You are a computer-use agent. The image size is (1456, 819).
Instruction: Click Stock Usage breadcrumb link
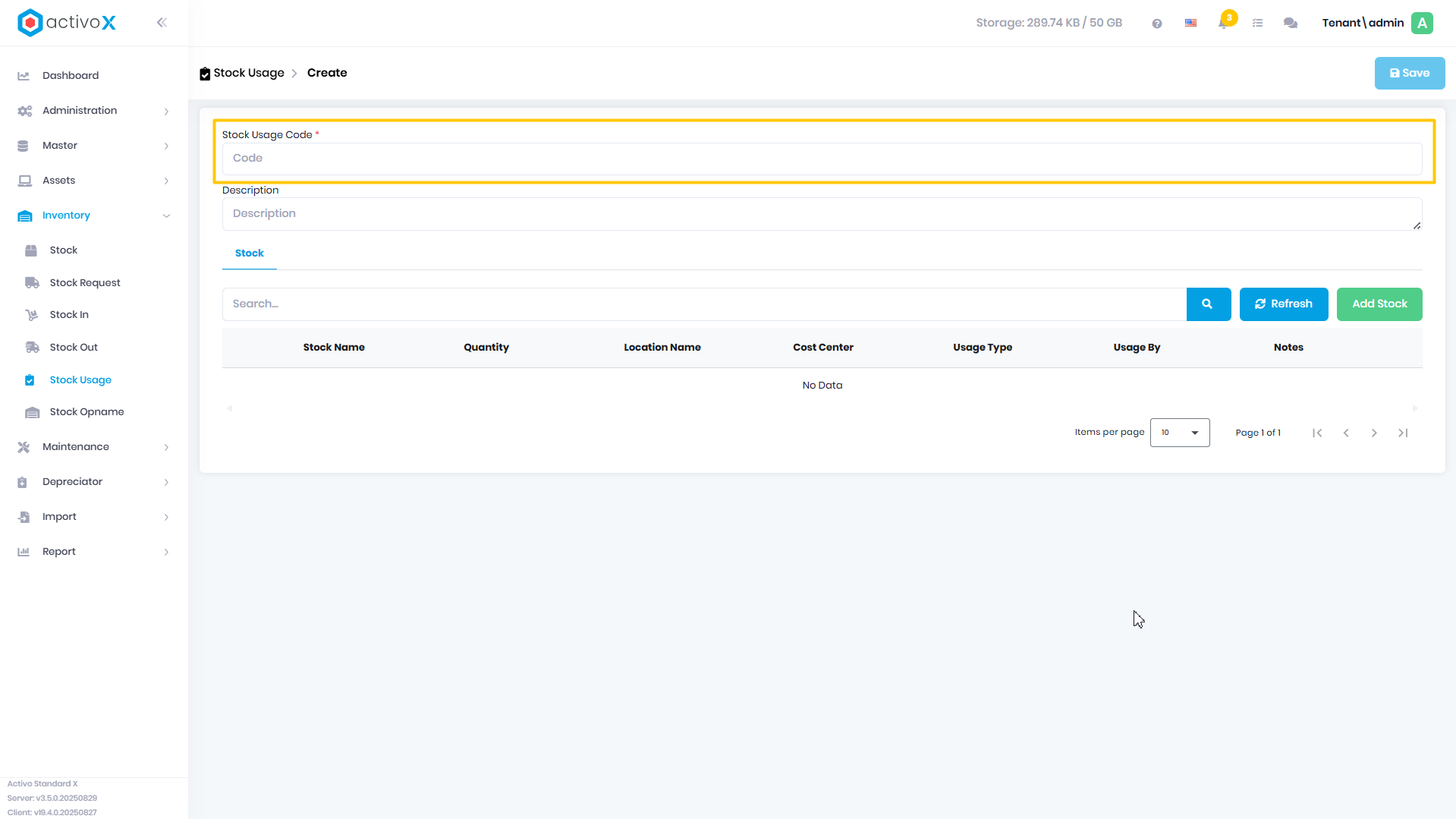pyautogui.click(x=249, y=73)
